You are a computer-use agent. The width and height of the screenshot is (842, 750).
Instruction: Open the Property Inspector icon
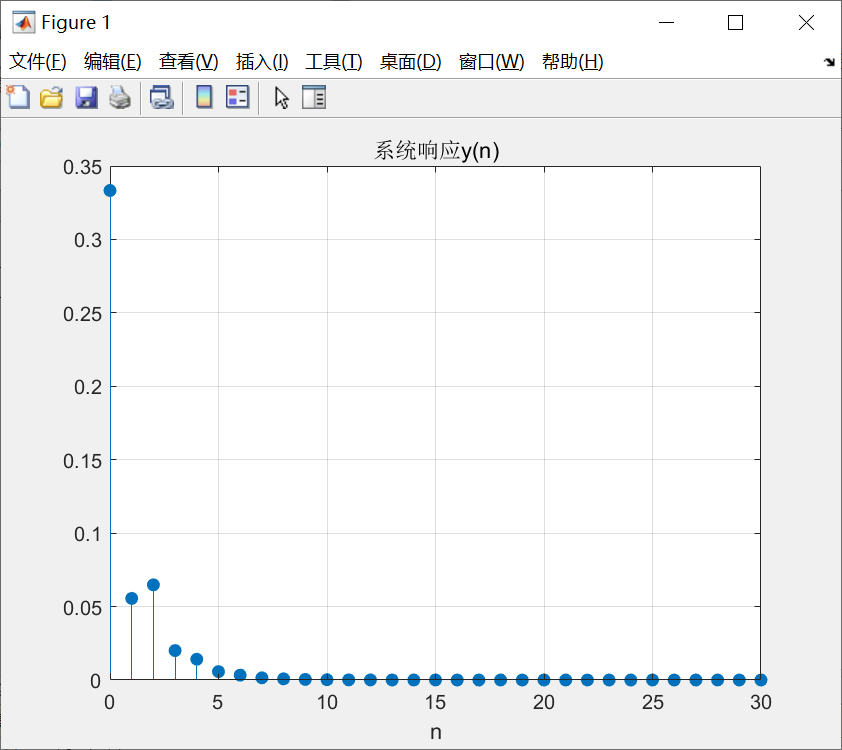click(x=314, y=98)
